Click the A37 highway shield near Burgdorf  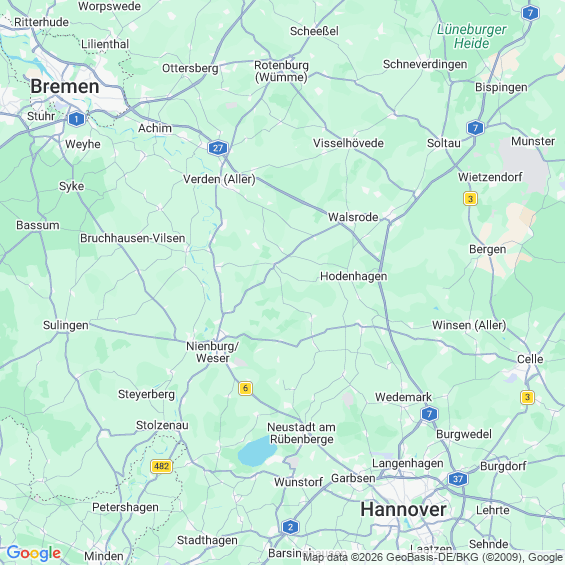[458, 479]
